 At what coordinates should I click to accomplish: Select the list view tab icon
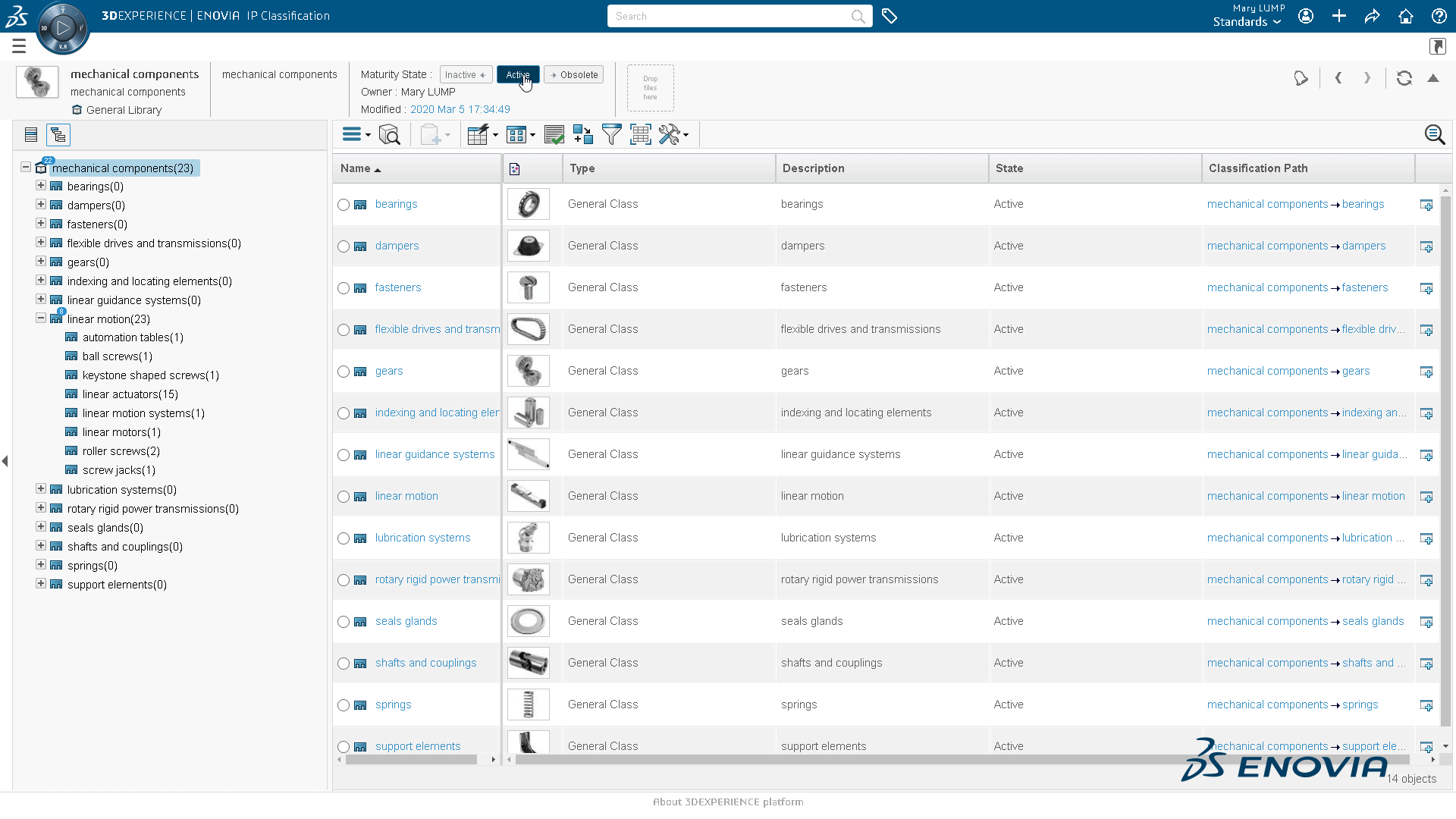click(x=31, y=134)
